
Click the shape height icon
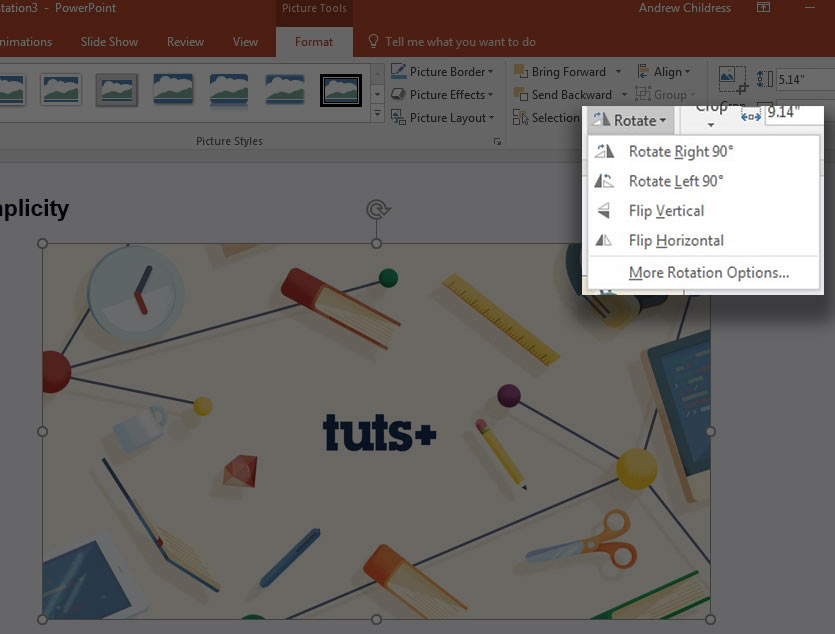click(x=765, y=79)
